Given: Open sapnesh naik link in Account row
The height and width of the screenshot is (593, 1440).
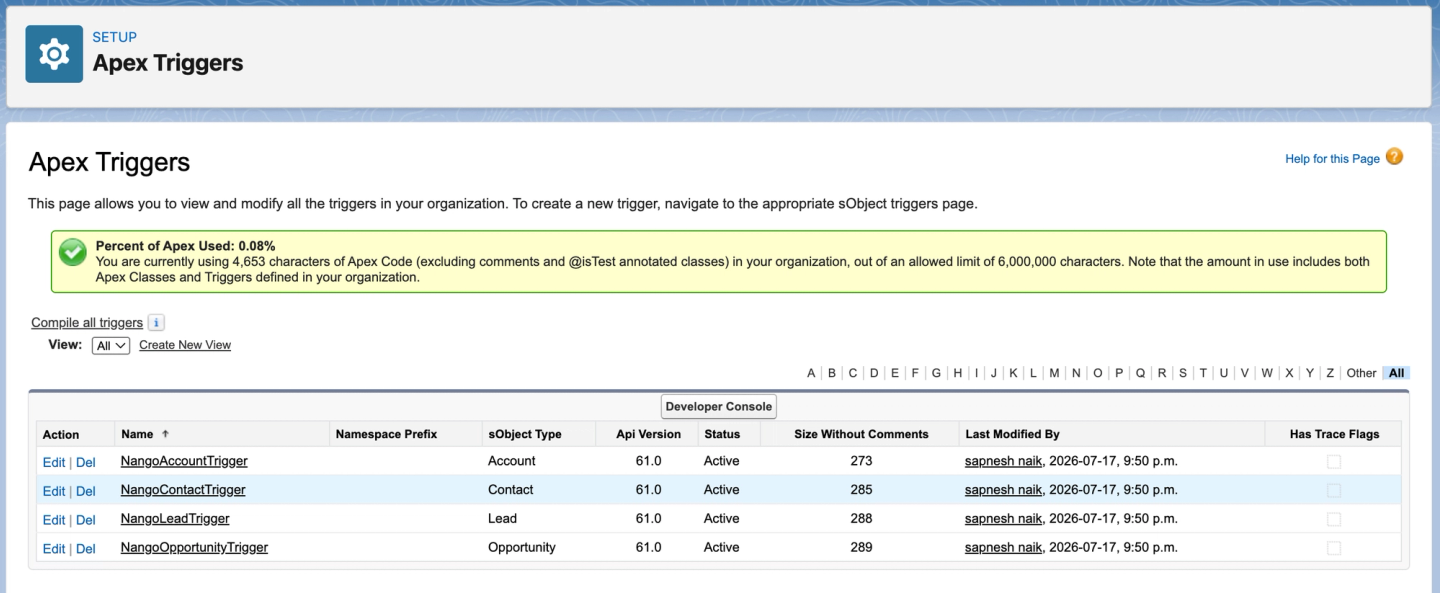Looking at the screenshot, I should [1003, 461].
